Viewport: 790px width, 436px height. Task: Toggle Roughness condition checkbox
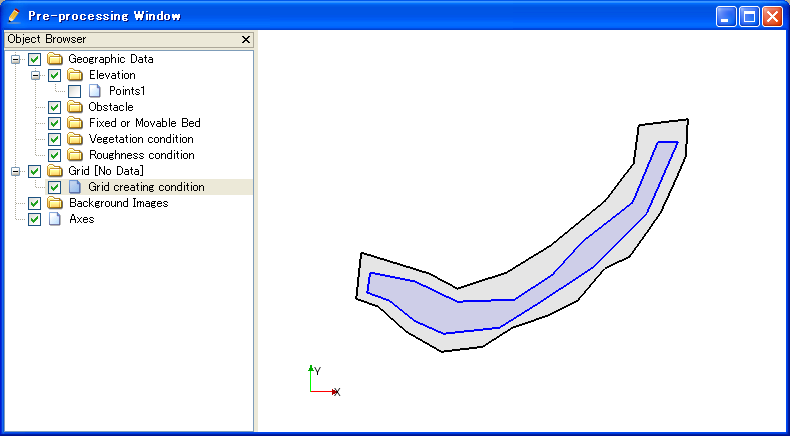tap(54, 155)
